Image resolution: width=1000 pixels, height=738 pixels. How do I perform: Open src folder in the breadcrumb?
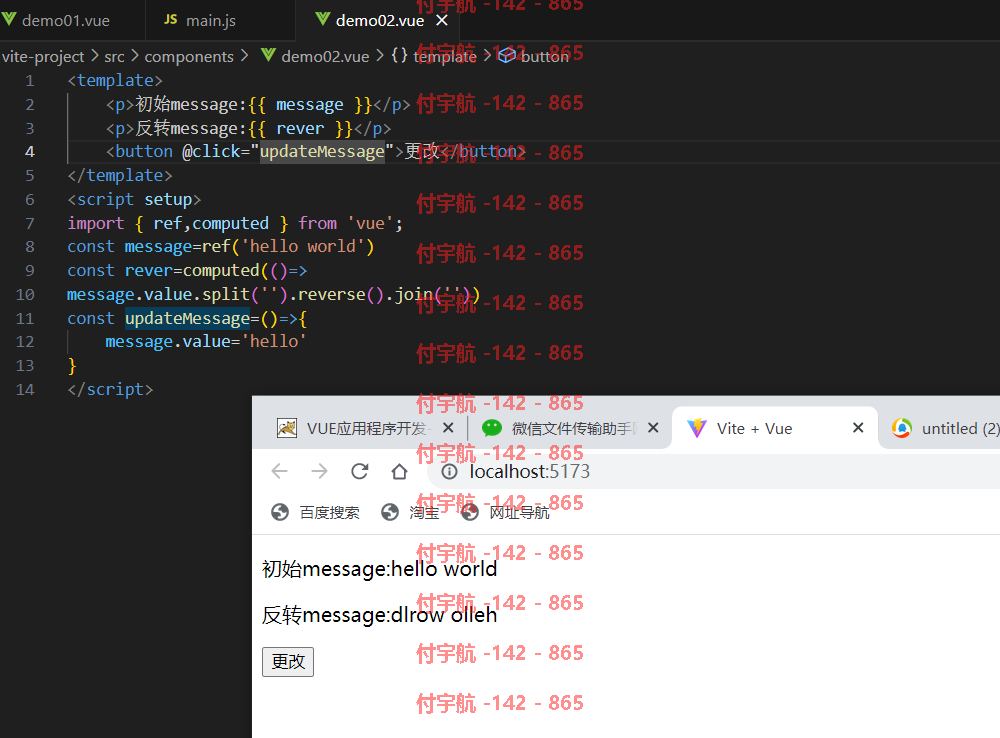click(114, 56)
